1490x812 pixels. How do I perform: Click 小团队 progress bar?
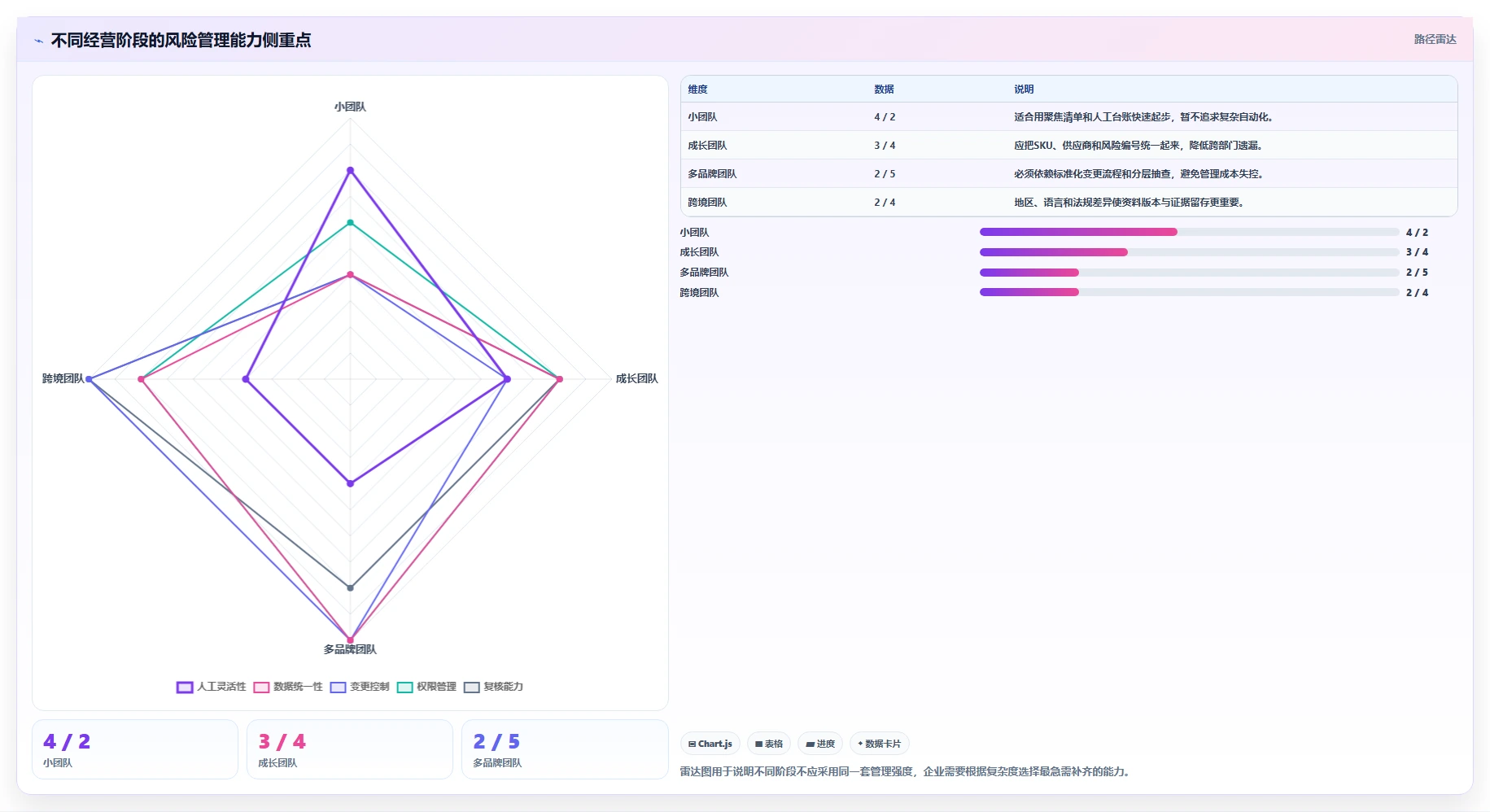(x=1189, y=232)
